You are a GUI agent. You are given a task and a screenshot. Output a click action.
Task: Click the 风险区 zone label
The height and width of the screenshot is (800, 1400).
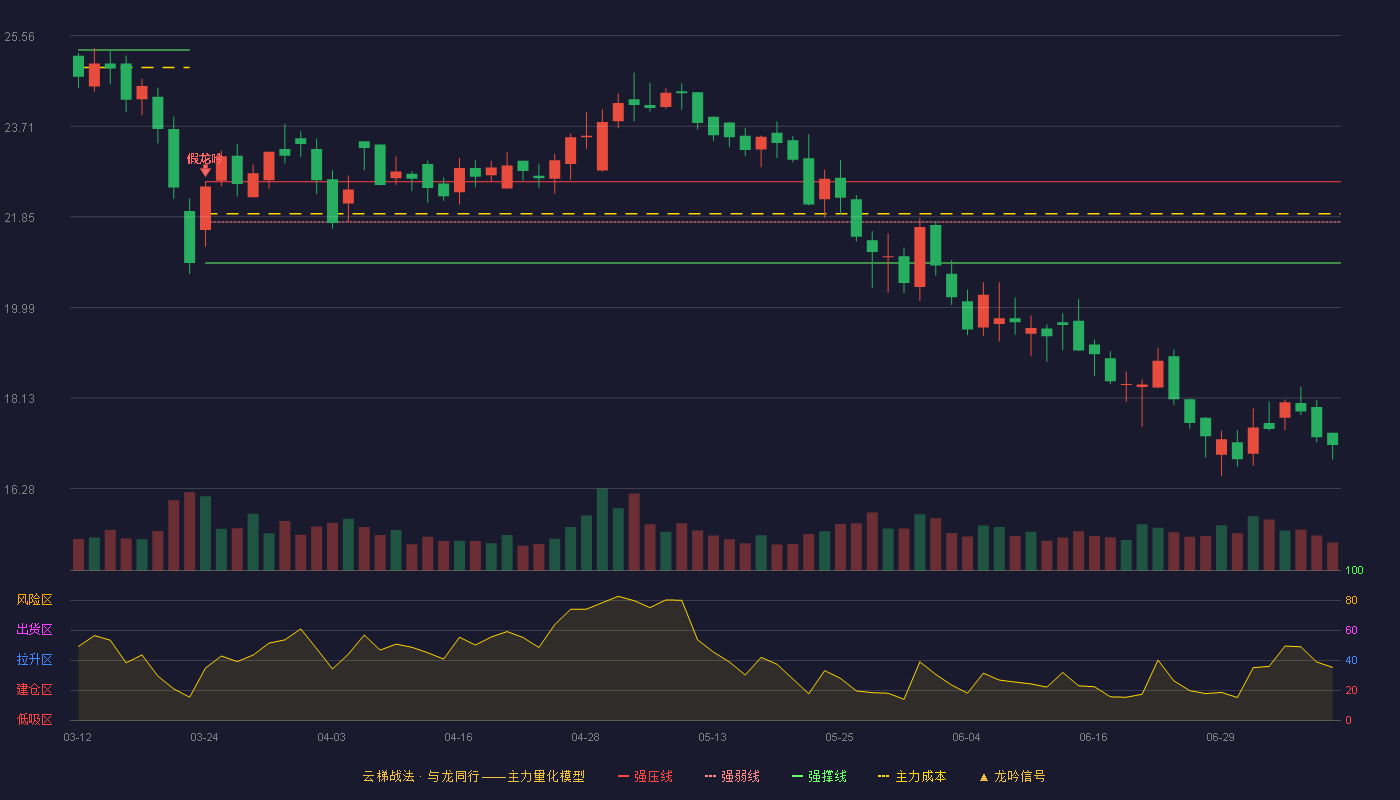tap(34, 600)
